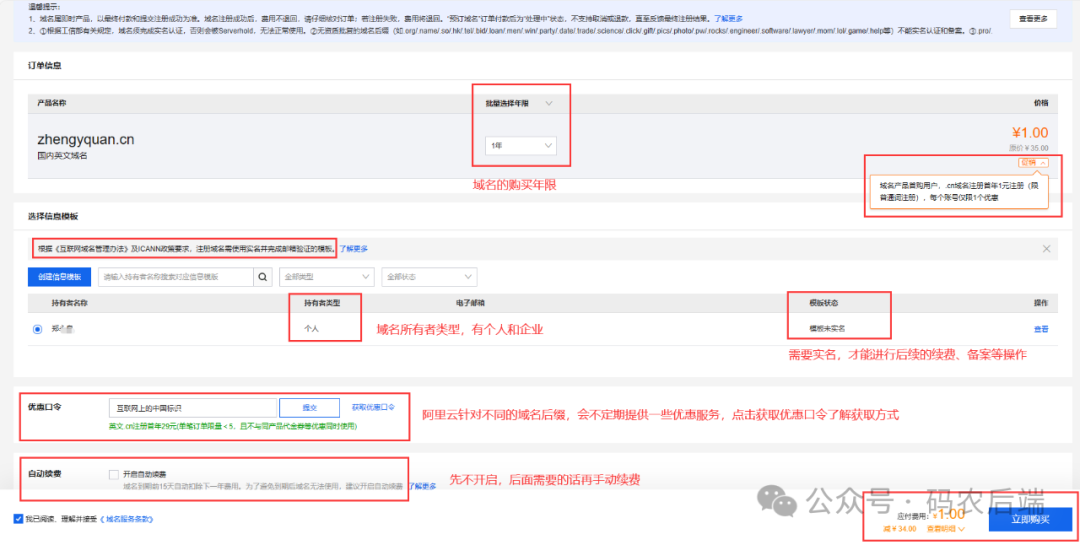Open 了解更多 link after auto-renew description

click(x=422, y=486)
